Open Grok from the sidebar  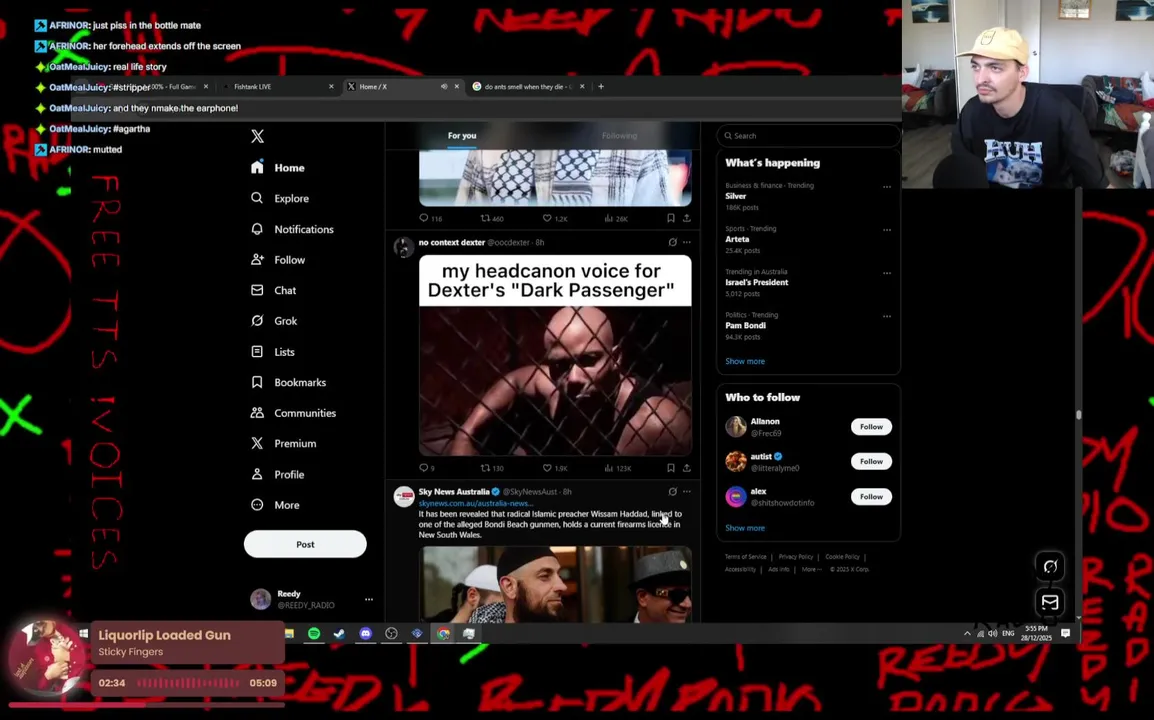click(274, 321)
